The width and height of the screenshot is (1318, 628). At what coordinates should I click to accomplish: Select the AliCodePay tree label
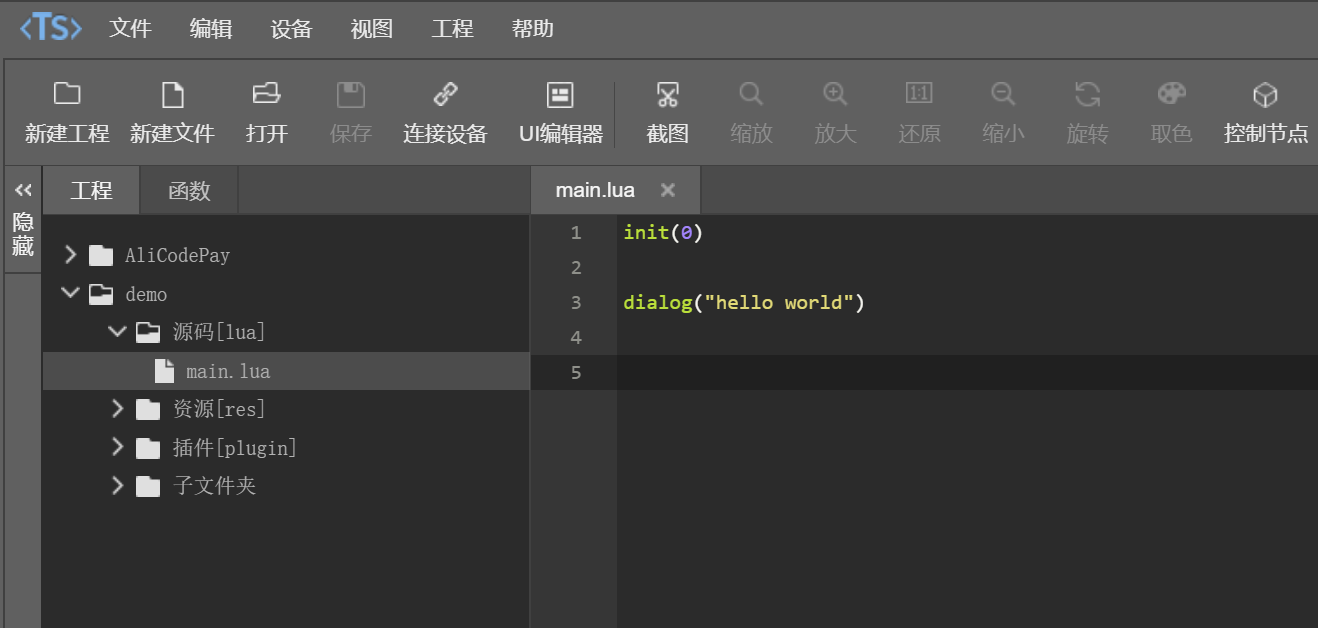click(177, 256)
